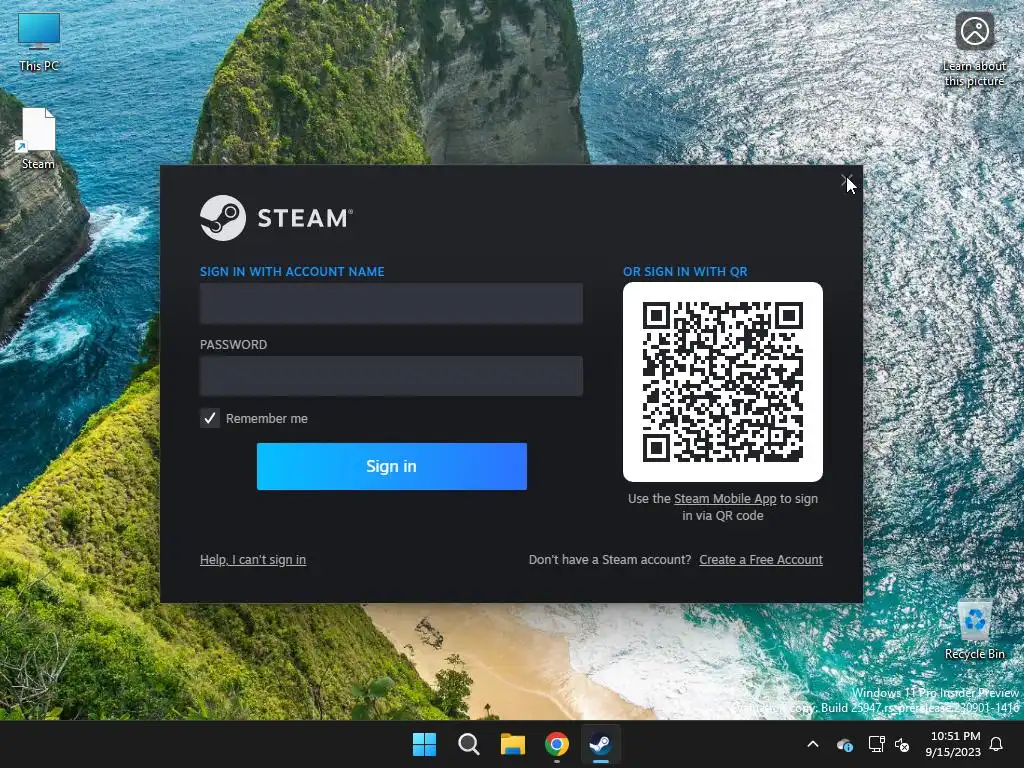Open Google Chrome from taskbar
Screen dimensions: 1024x768
[x=556, y=744]
